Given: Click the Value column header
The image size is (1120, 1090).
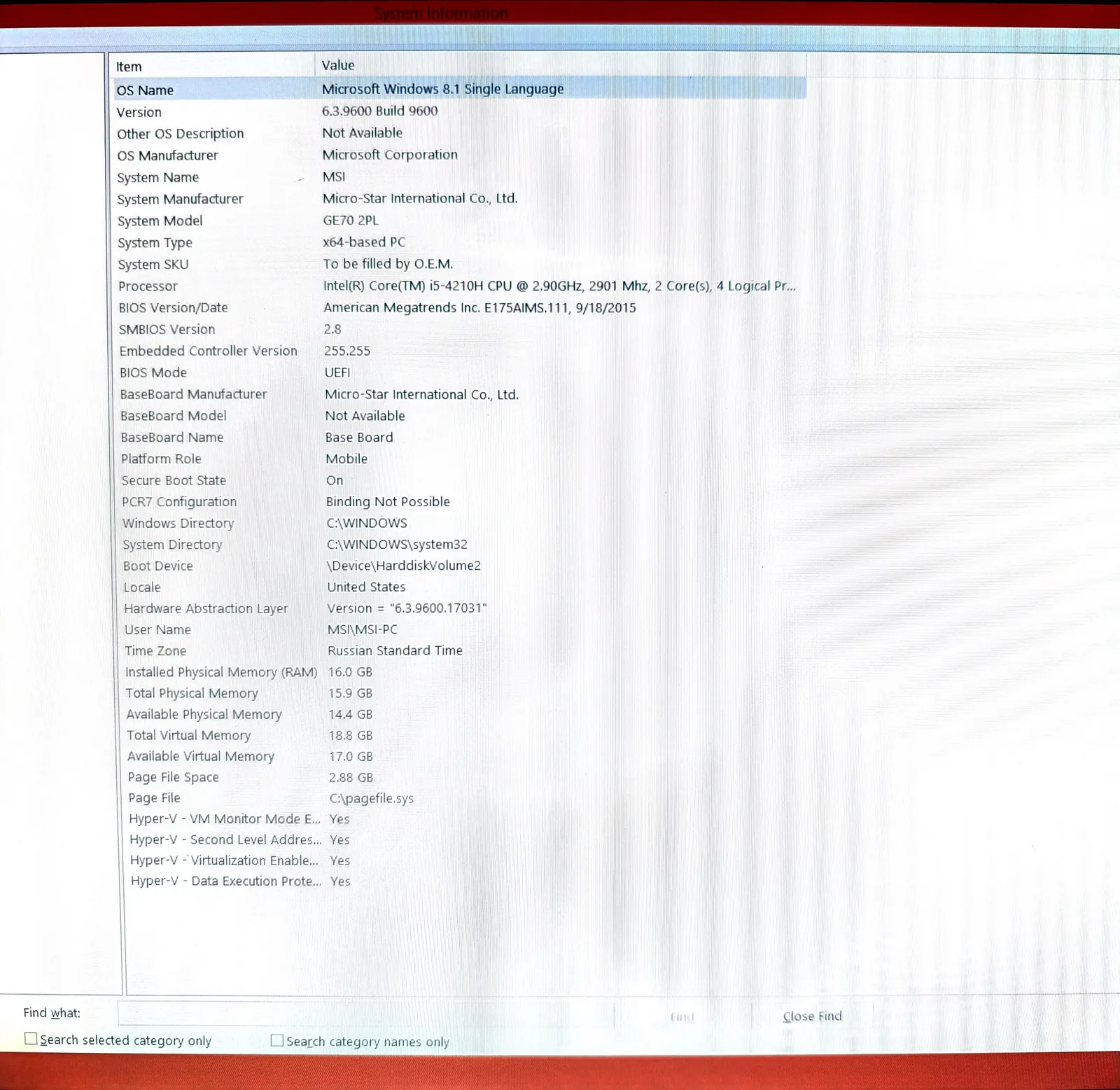Looking at the screenshot, I should click(560, 65).
